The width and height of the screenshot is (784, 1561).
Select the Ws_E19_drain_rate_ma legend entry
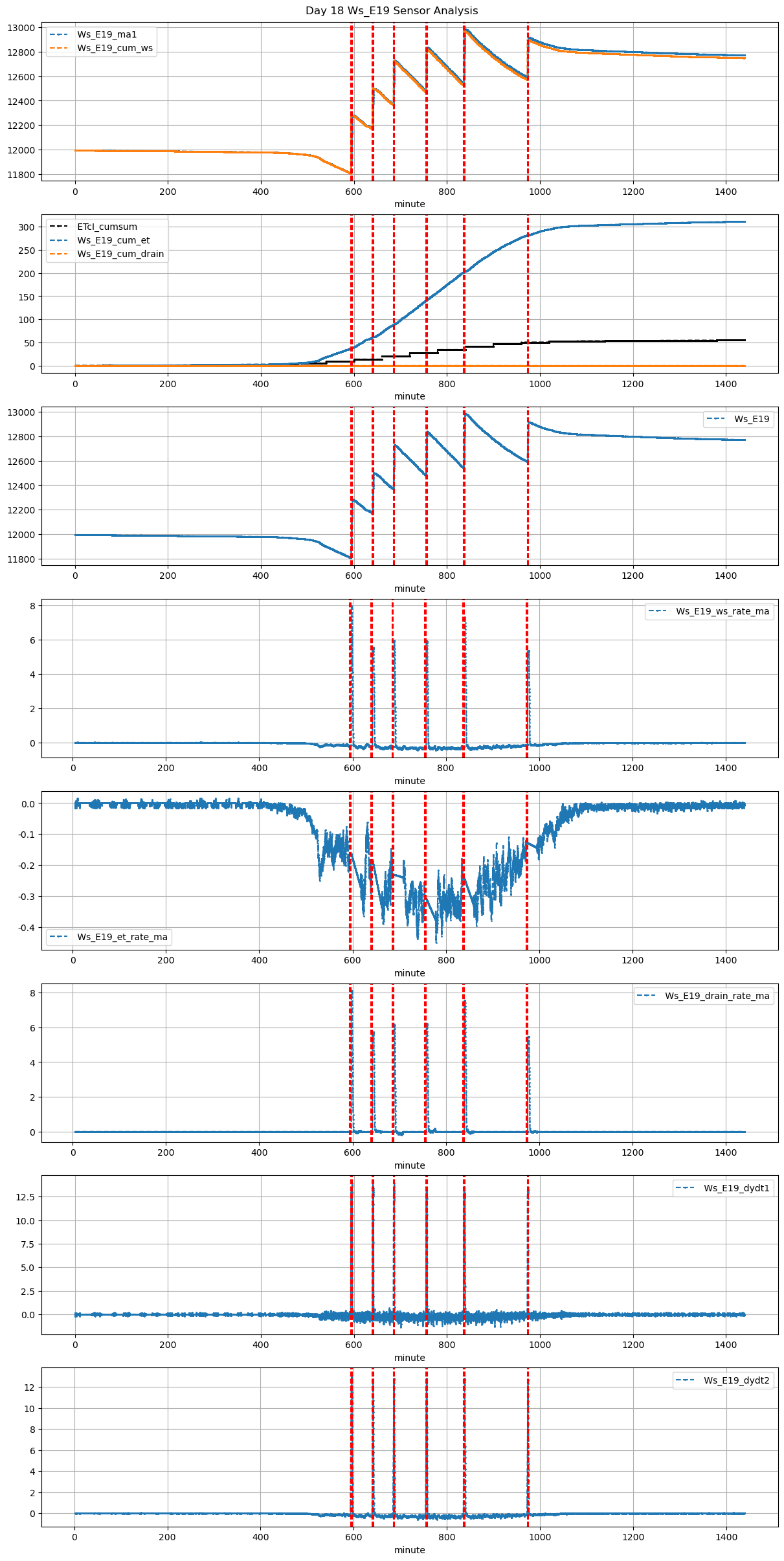click(717, 996)
